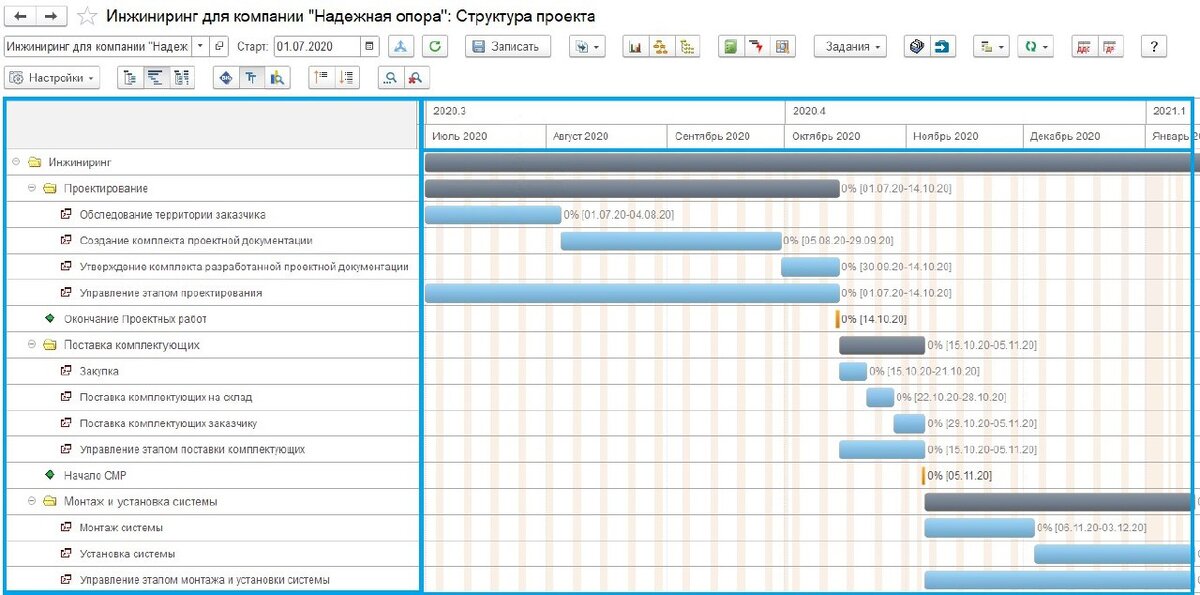The width and height of the screenshot is (1200, 595).
Task: Select the Закупка task row
Action: click(x=212, y=371)
